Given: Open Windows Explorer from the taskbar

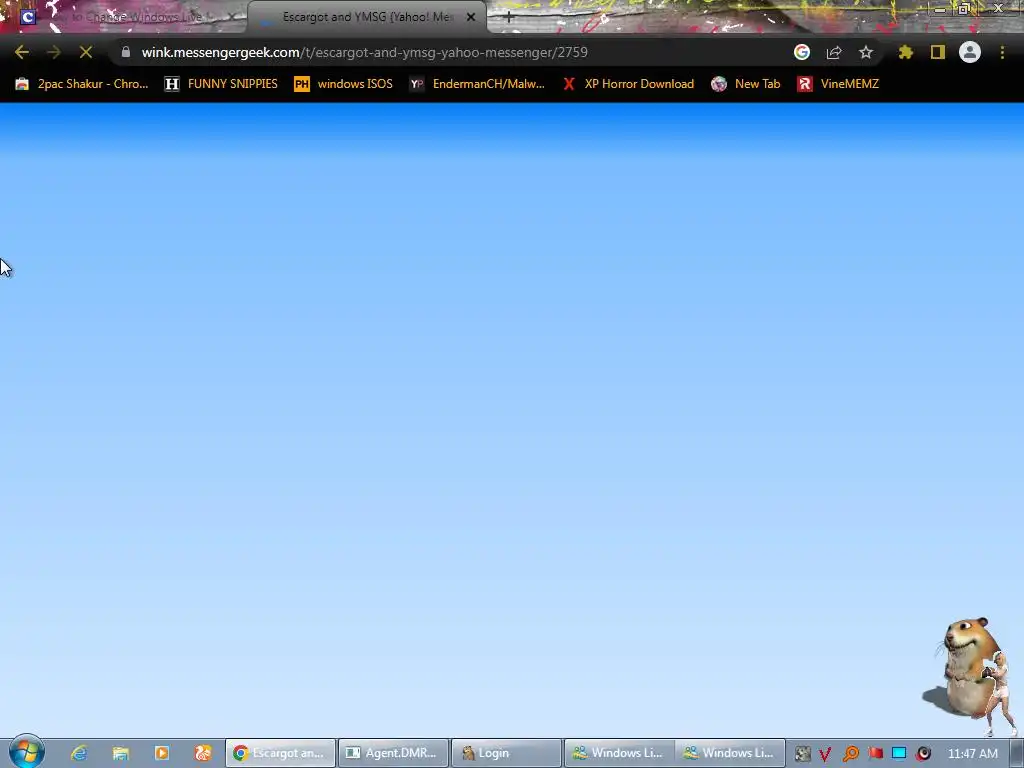Looking at the screenshot, I should point(121,753).
